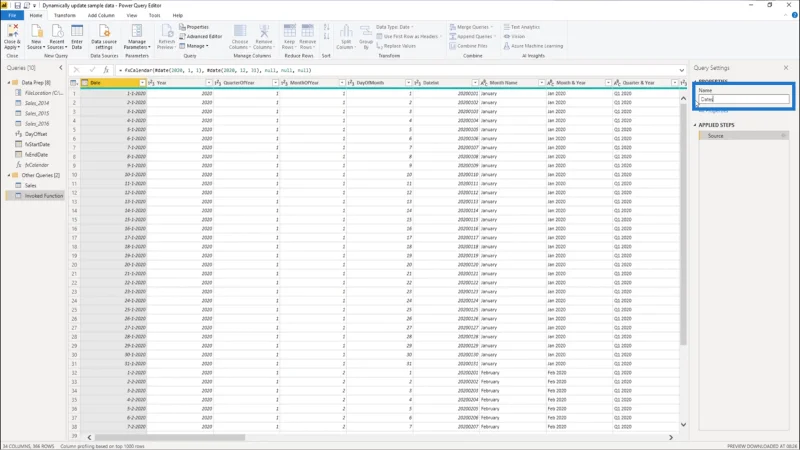
Task: Click the fx button on the formula bar
Action: click(x=106, y=70)
